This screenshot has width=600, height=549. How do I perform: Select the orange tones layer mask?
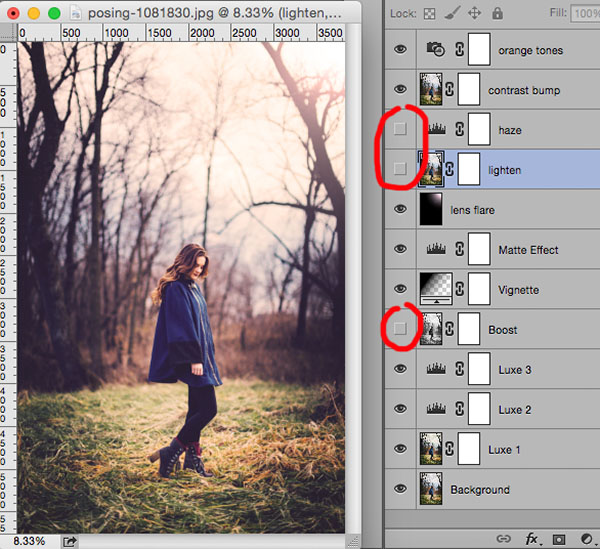[x=479, y=49]
